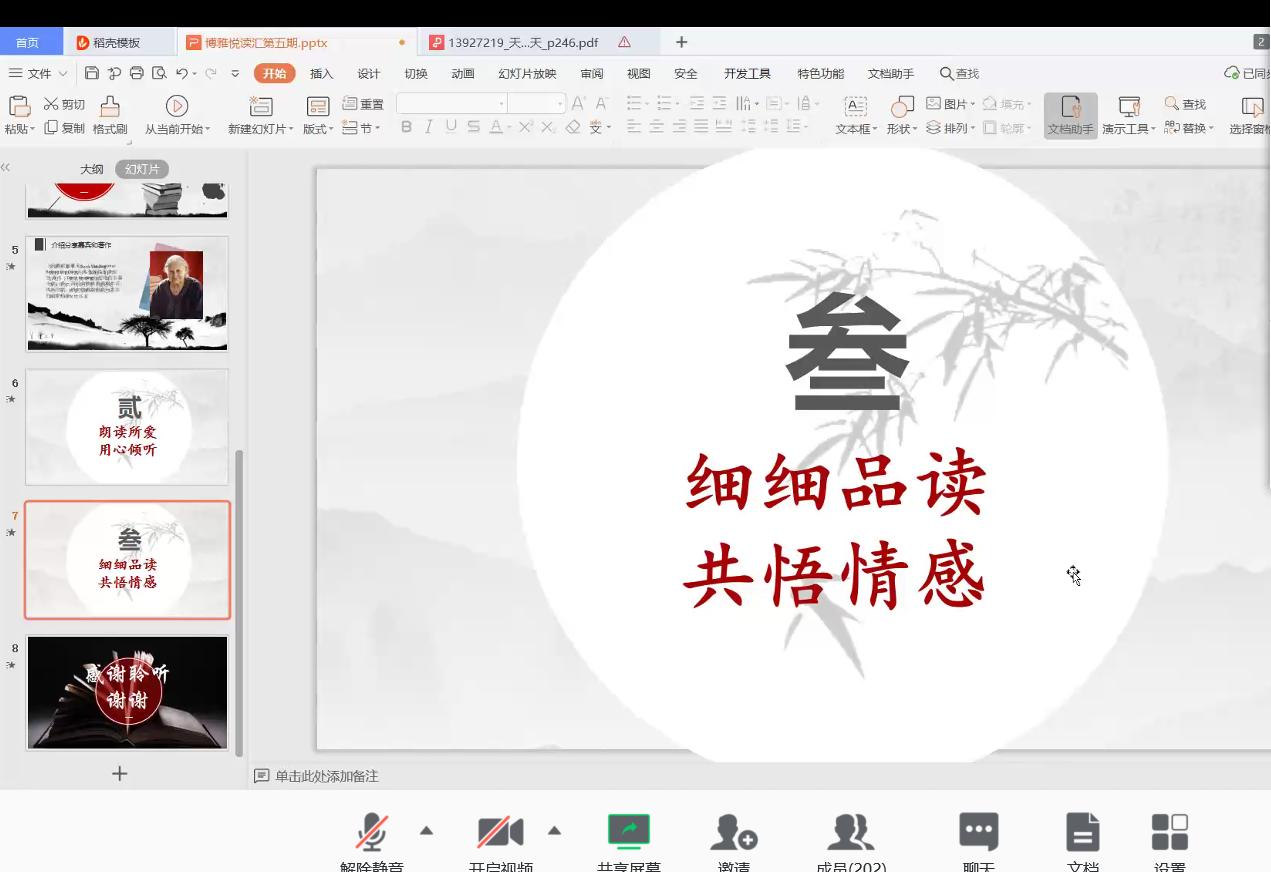Select slide 8 感谢聆听 thumbnail
This screenshot has height=872, width=1271.
(127, 692)
